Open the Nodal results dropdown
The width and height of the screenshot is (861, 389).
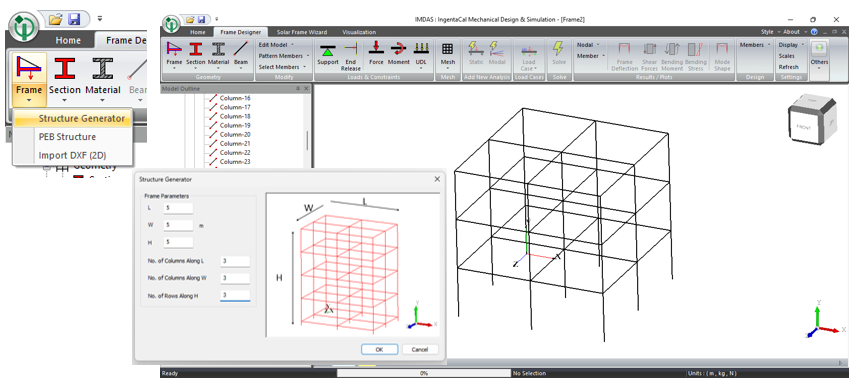pos(588,45)
